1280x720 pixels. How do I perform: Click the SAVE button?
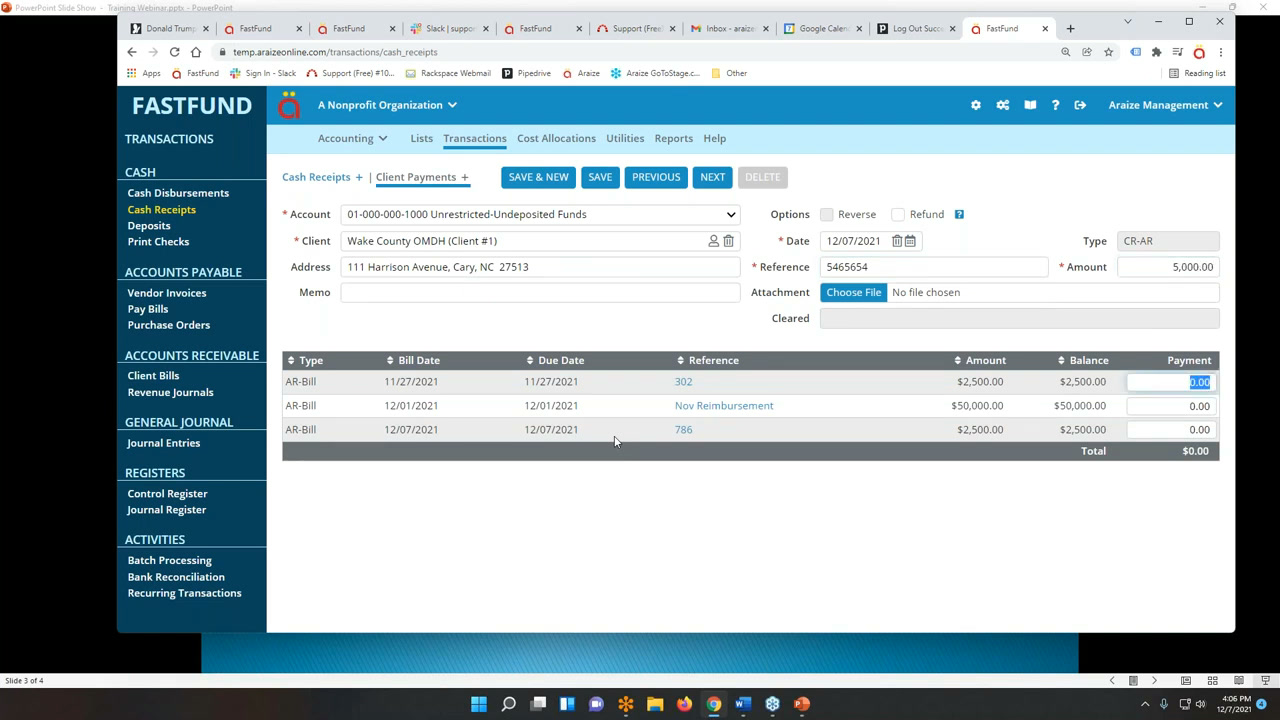[600, 177]
